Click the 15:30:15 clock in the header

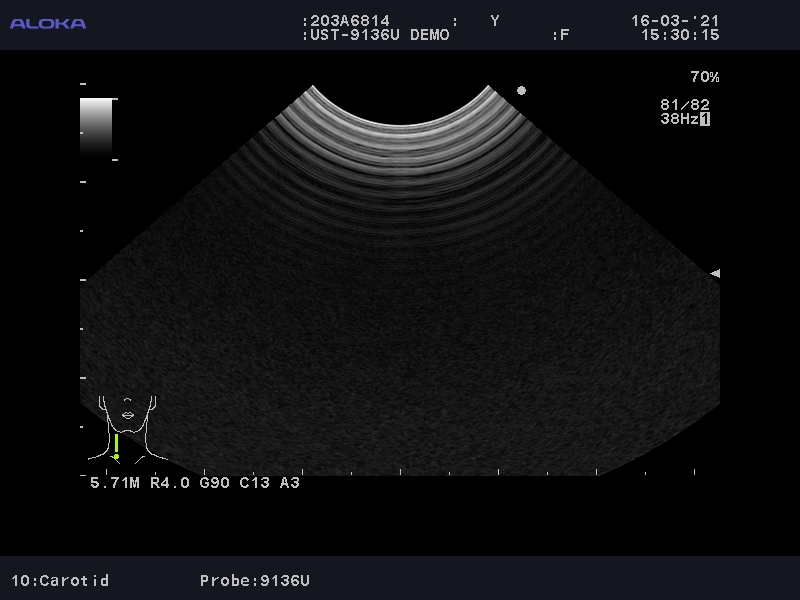(680, 35)
